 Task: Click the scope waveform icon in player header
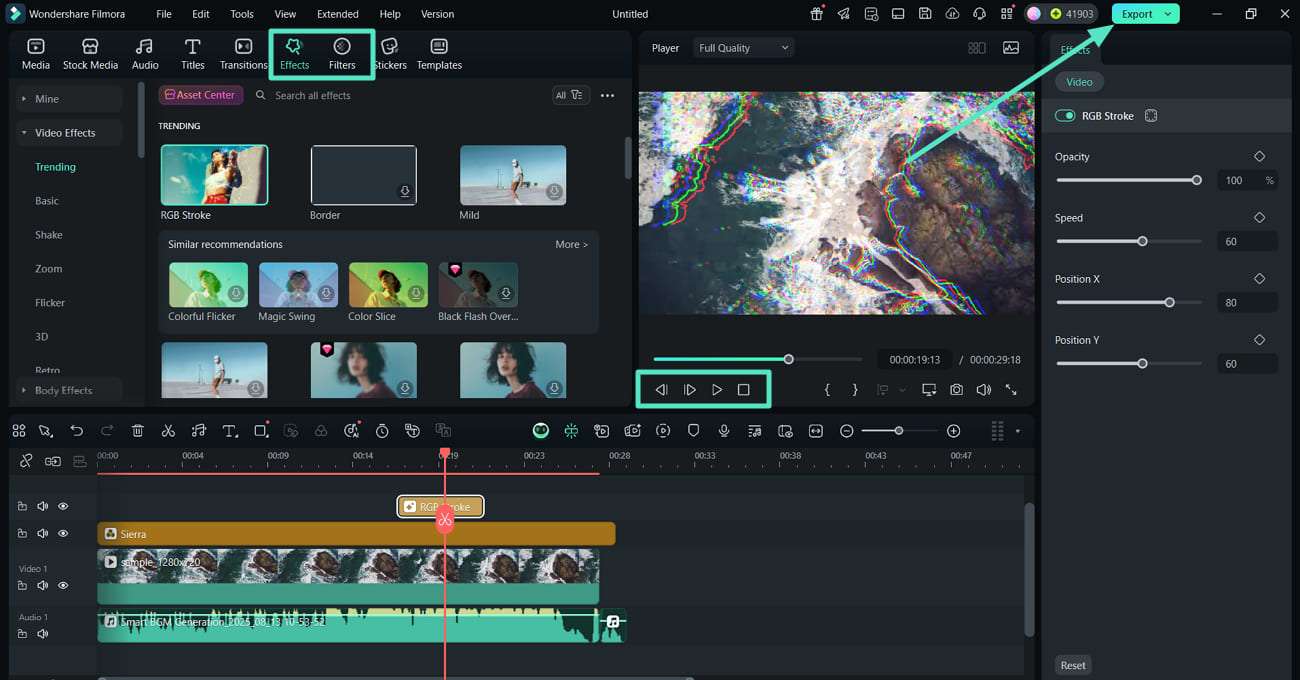(x=1011, y=48)
